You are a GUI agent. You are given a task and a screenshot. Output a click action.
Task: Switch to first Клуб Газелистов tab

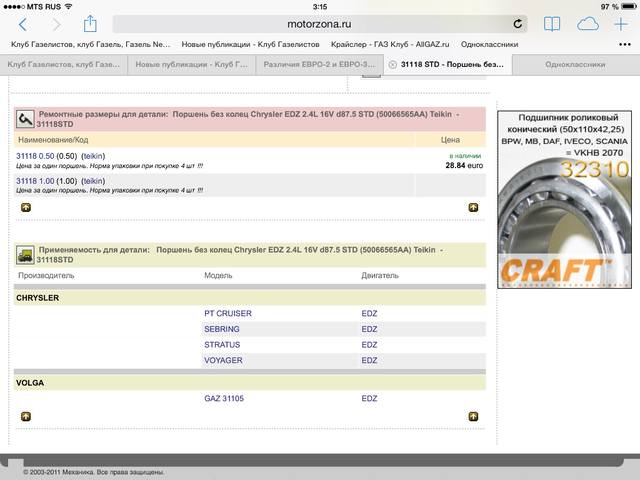pyautogui.click(x=64, y=64)
